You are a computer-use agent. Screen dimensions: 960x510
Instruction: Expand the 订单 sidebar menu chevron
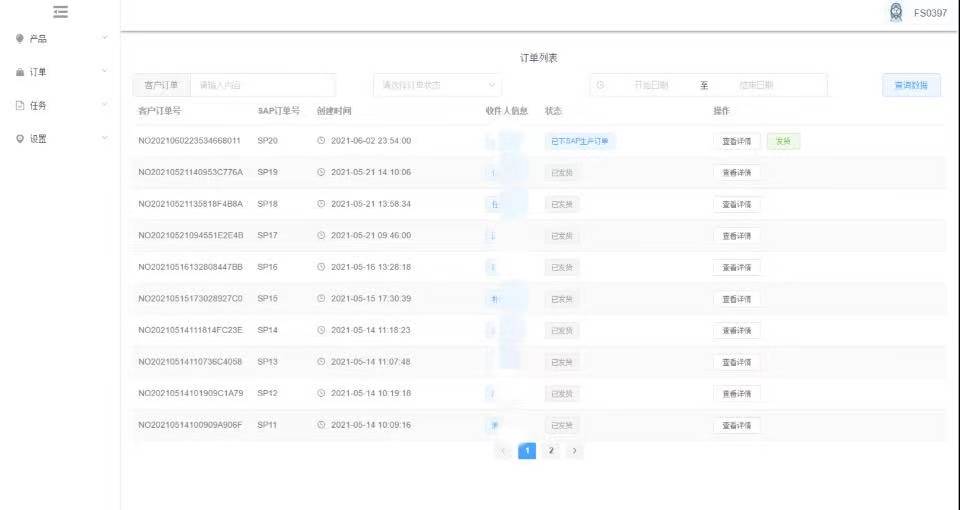coord(105,72)
